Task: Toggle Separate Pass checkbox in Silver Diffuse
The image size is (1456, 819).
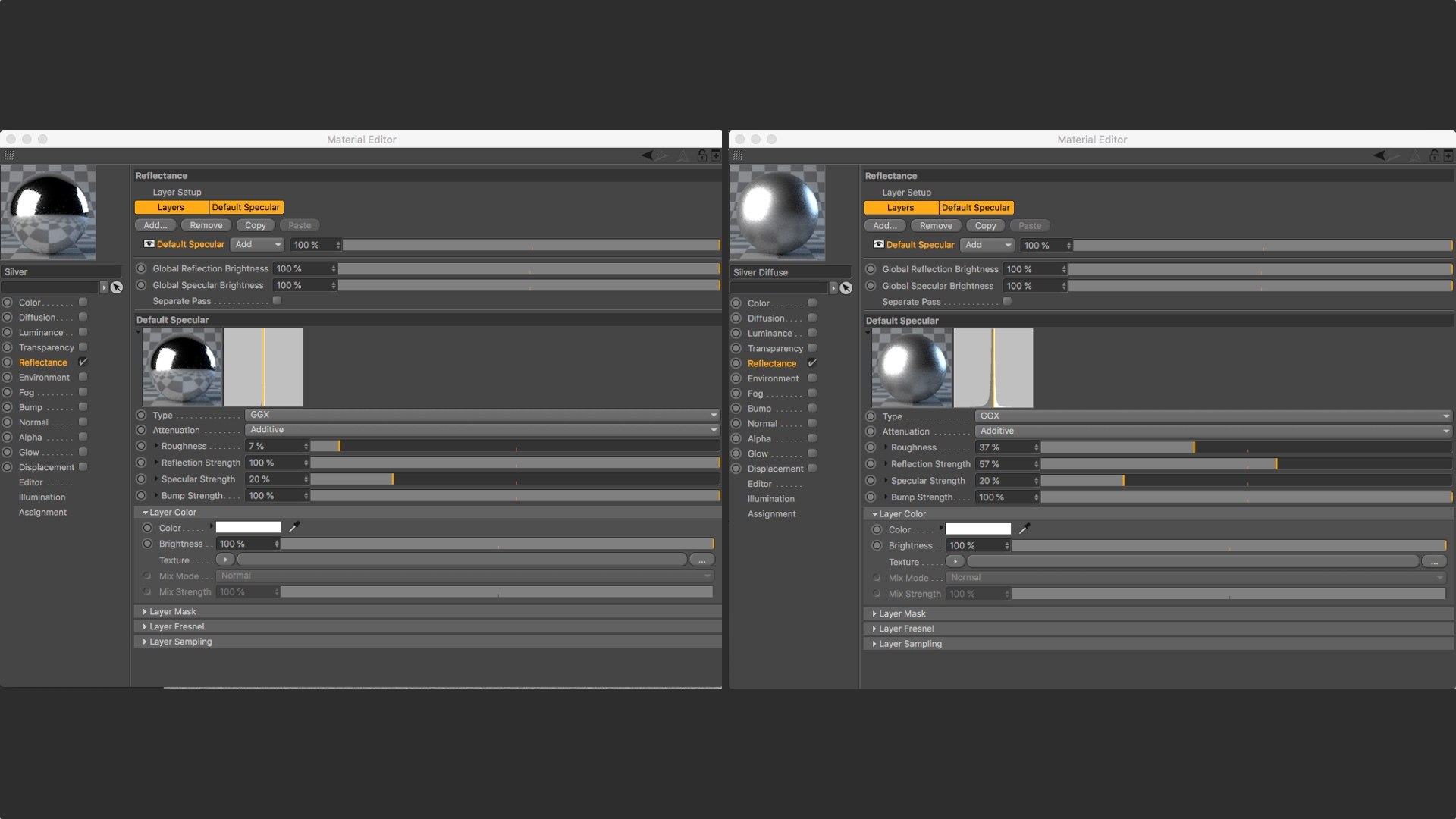Action: 1007,302
